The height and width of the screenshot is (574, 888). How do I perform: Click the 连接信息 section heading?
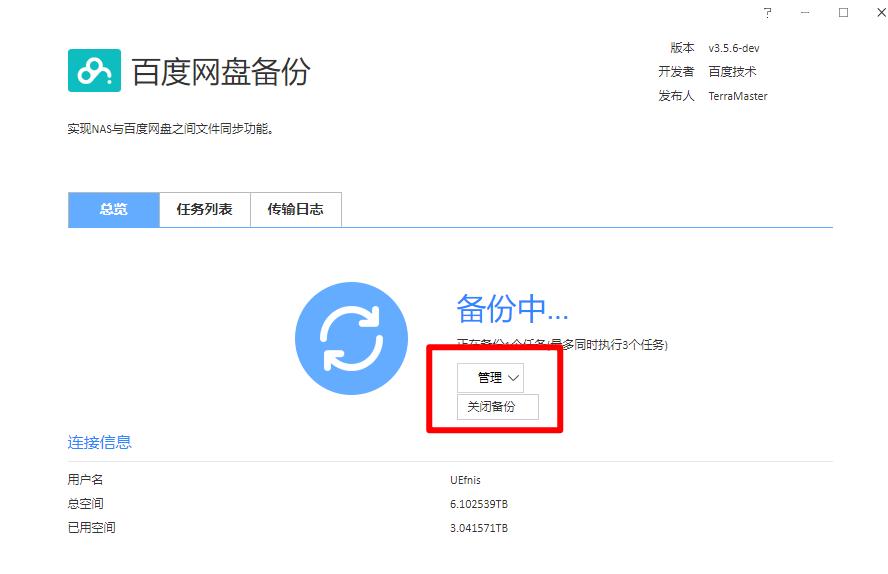(100, 442)
